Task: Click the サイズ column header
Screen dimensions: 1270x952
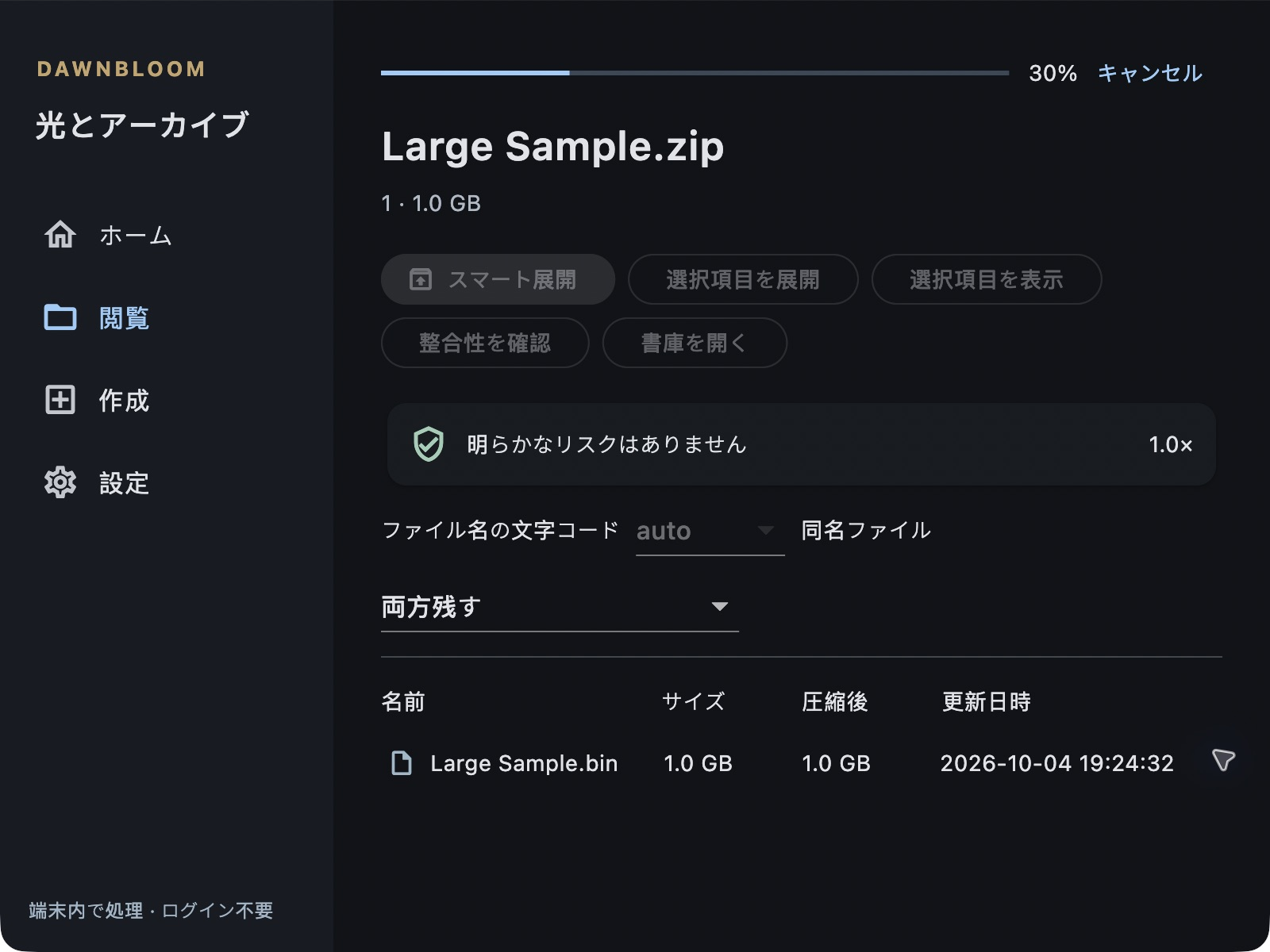Action: pyautogui.click(x=693, y=701)
